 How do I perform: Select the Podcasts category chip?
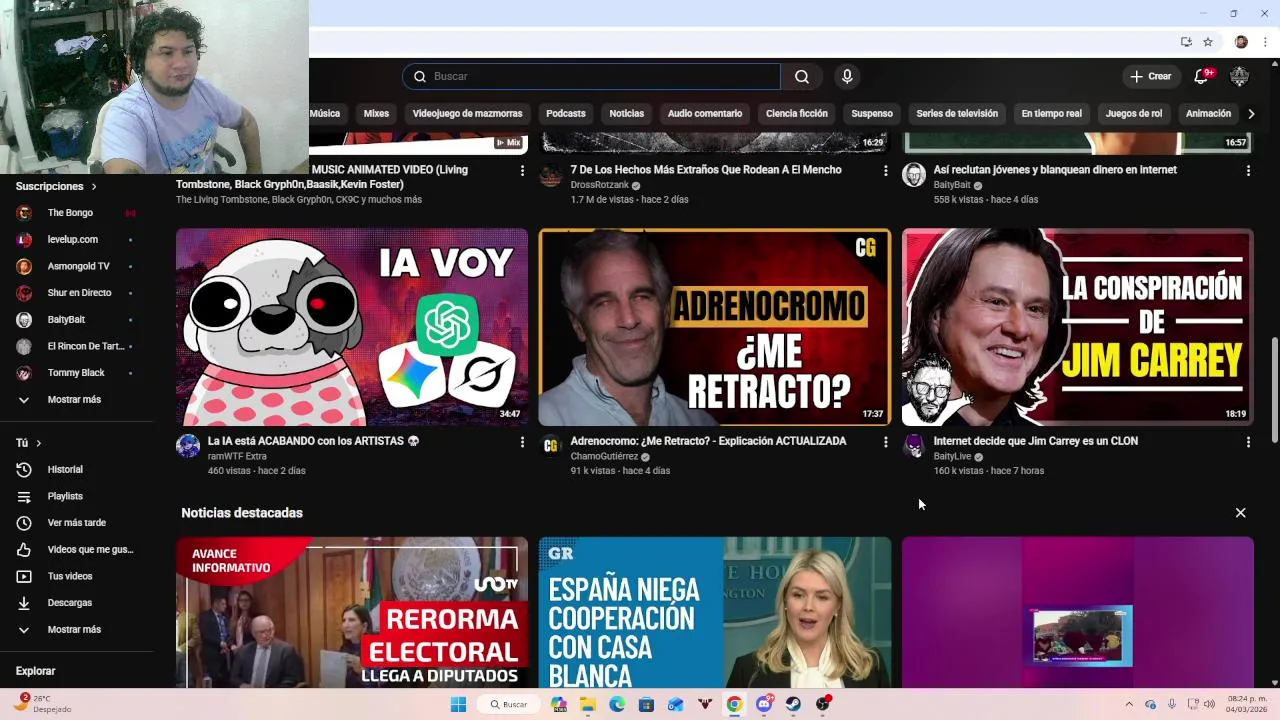click(x=566, y=114)
